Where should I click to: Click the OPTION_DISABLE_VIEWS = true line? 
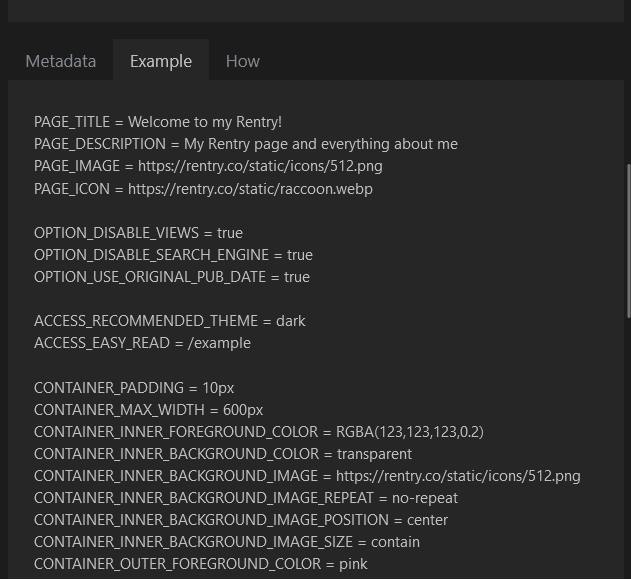pos(138,233)
